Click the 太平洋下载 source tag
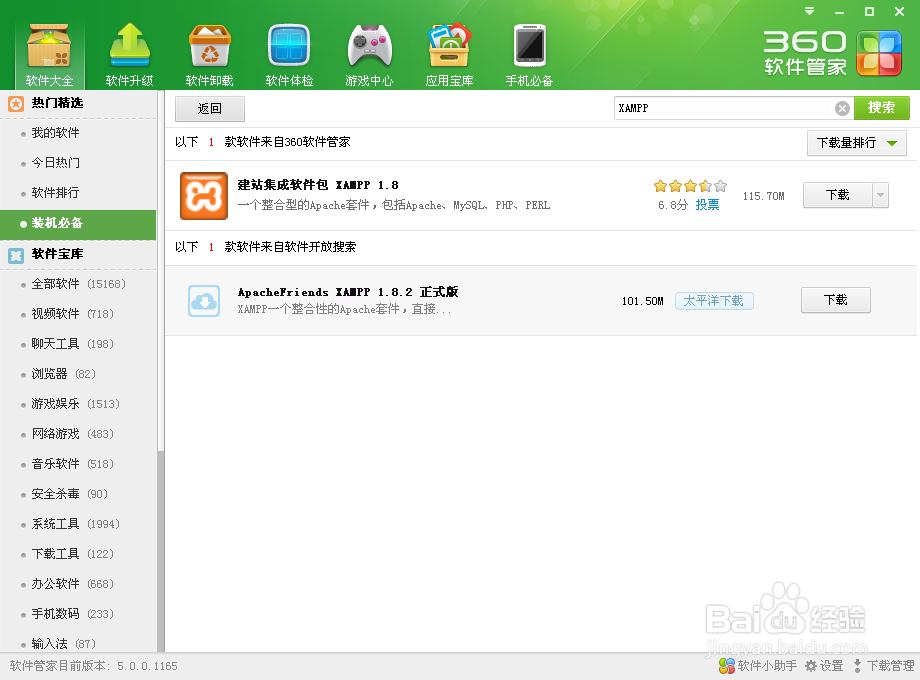This screenshot has height=680, width=920. pos(714,301)
